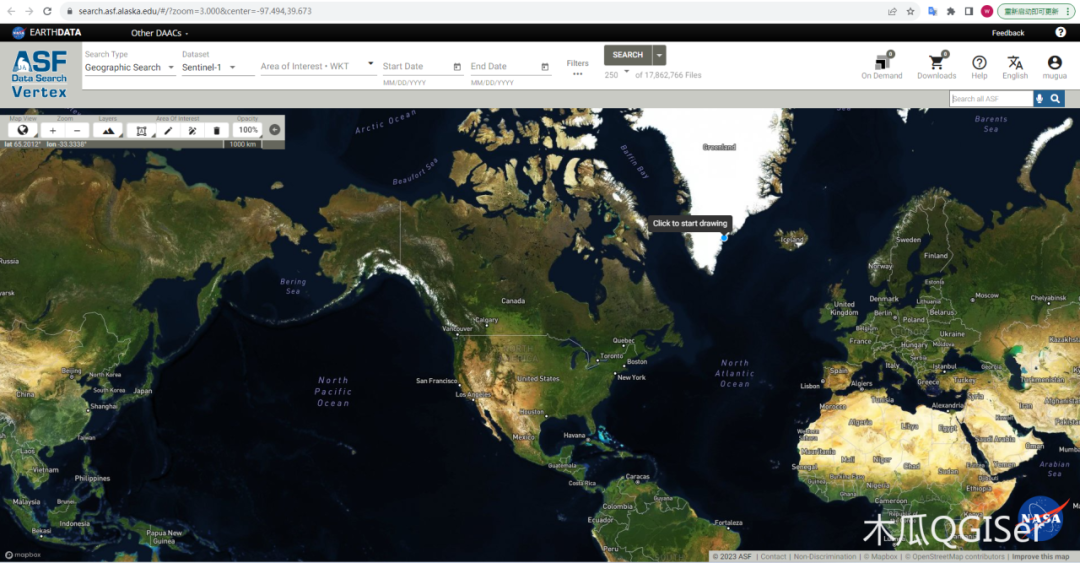Click the browser address bar URL
The image size is (1080, 563).
coord(195,11)
